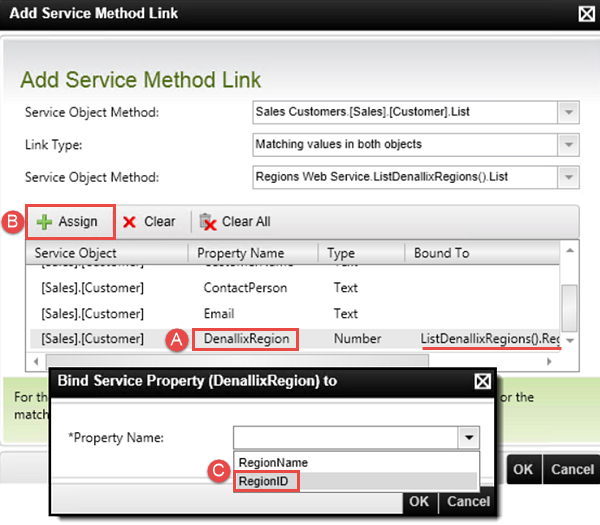Click the horizontal scrollbar thumb in grid
Image resolution: width=600 pixels, height=525 pixels.
pyautogui.click(x=237, y=361)
